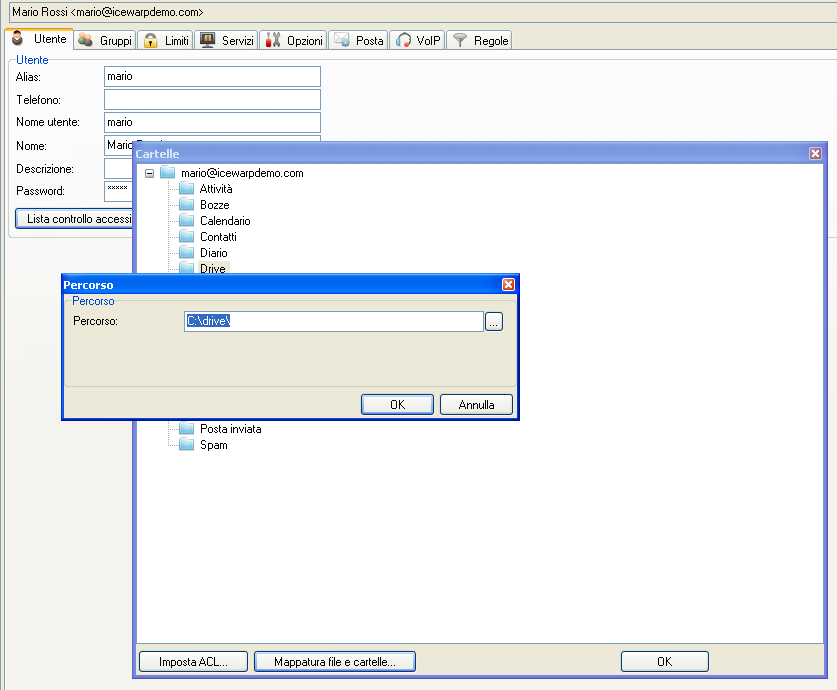This screenshot has height=690, width=837.
Task: Open the Opzioni tab
Action: pyautogui.click(x=293, y=41)
